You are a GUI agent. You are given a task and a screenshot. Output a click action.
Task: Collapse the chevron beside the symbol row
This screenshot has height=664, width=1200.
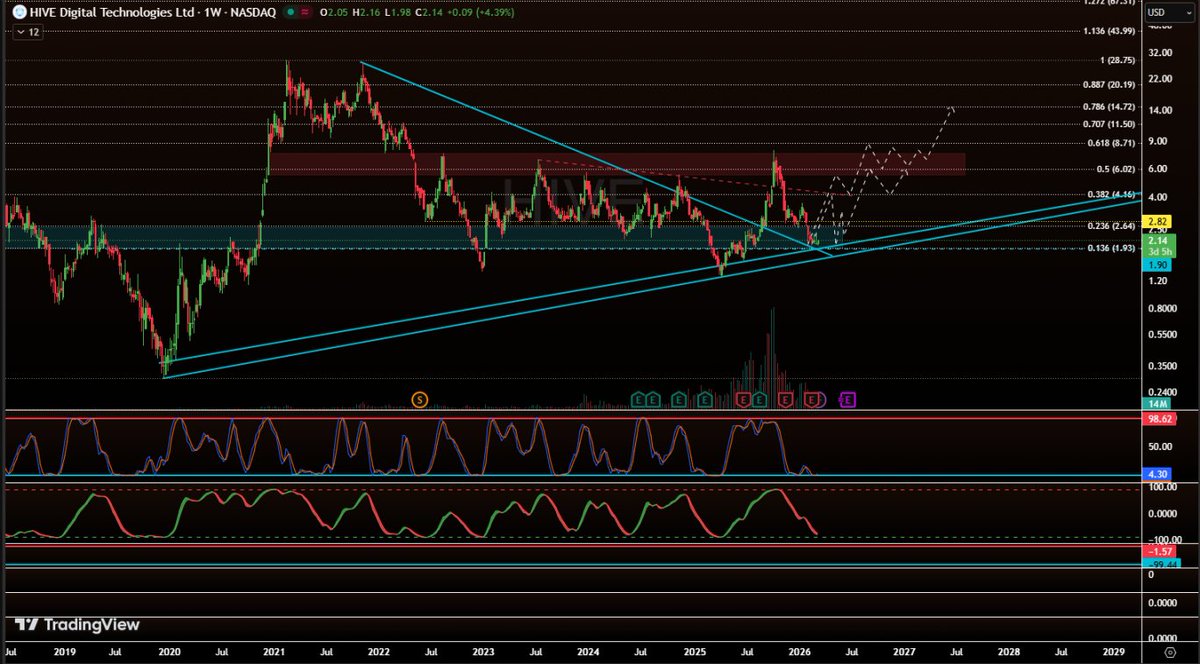[21, 32]
